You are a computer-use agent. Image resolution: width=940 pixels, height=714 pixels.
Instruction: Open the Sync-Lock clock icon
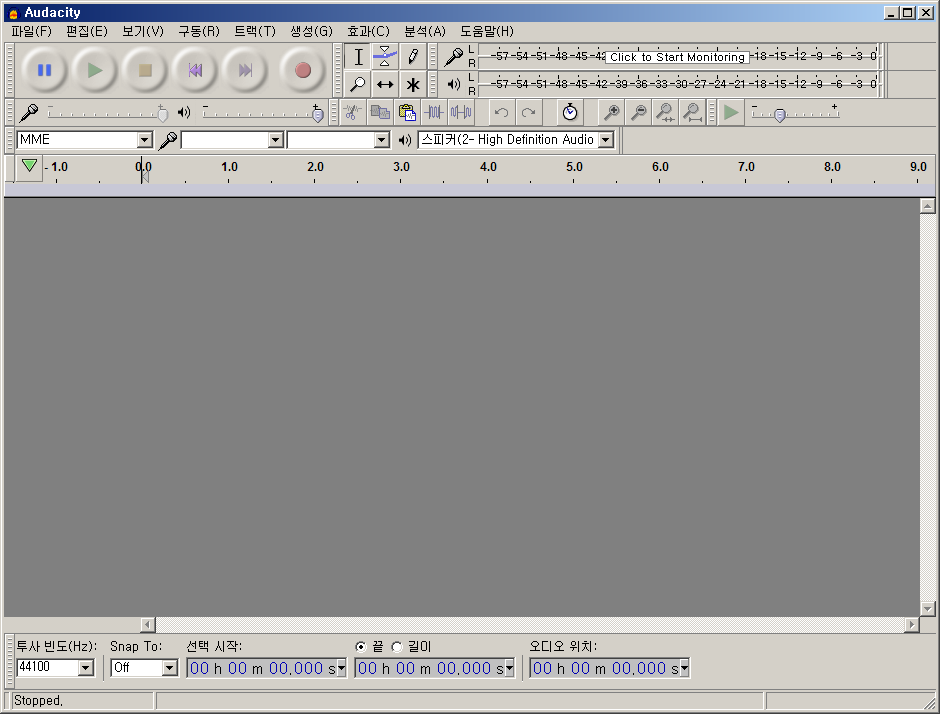[x=570, y=112]
